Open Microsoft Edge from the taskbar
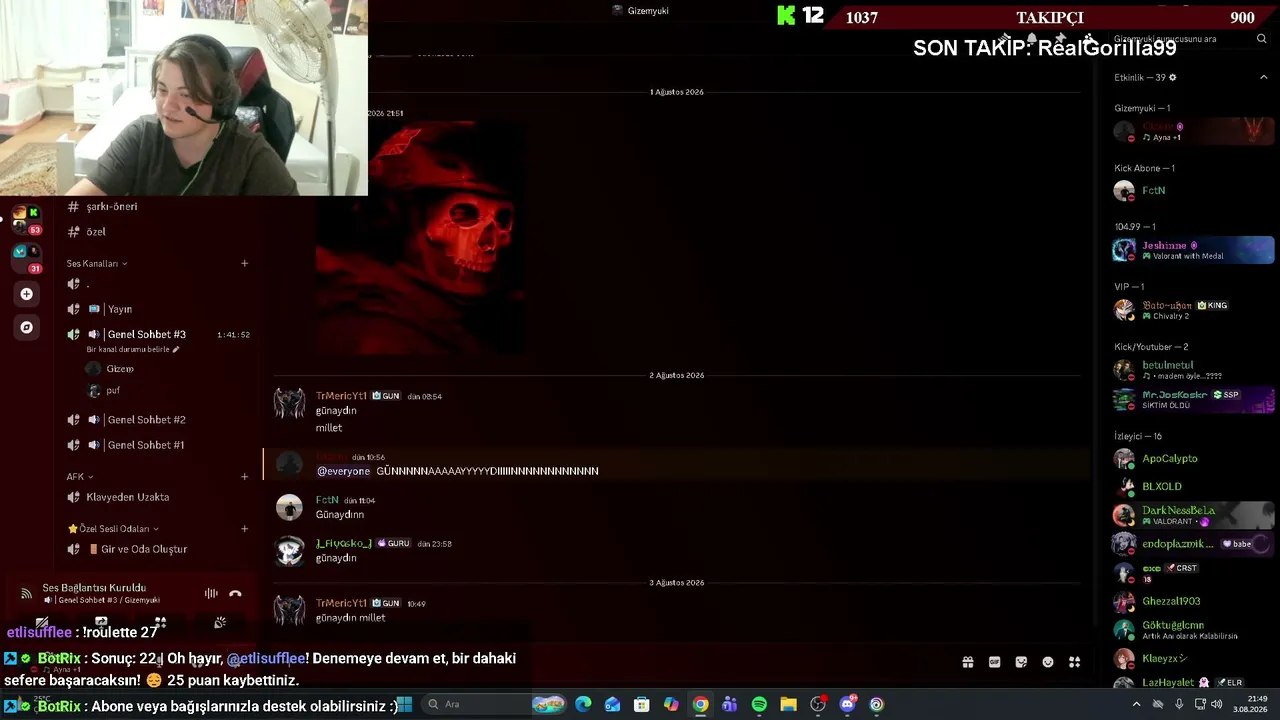This screenshot has width=1280, height=720. 583,705
